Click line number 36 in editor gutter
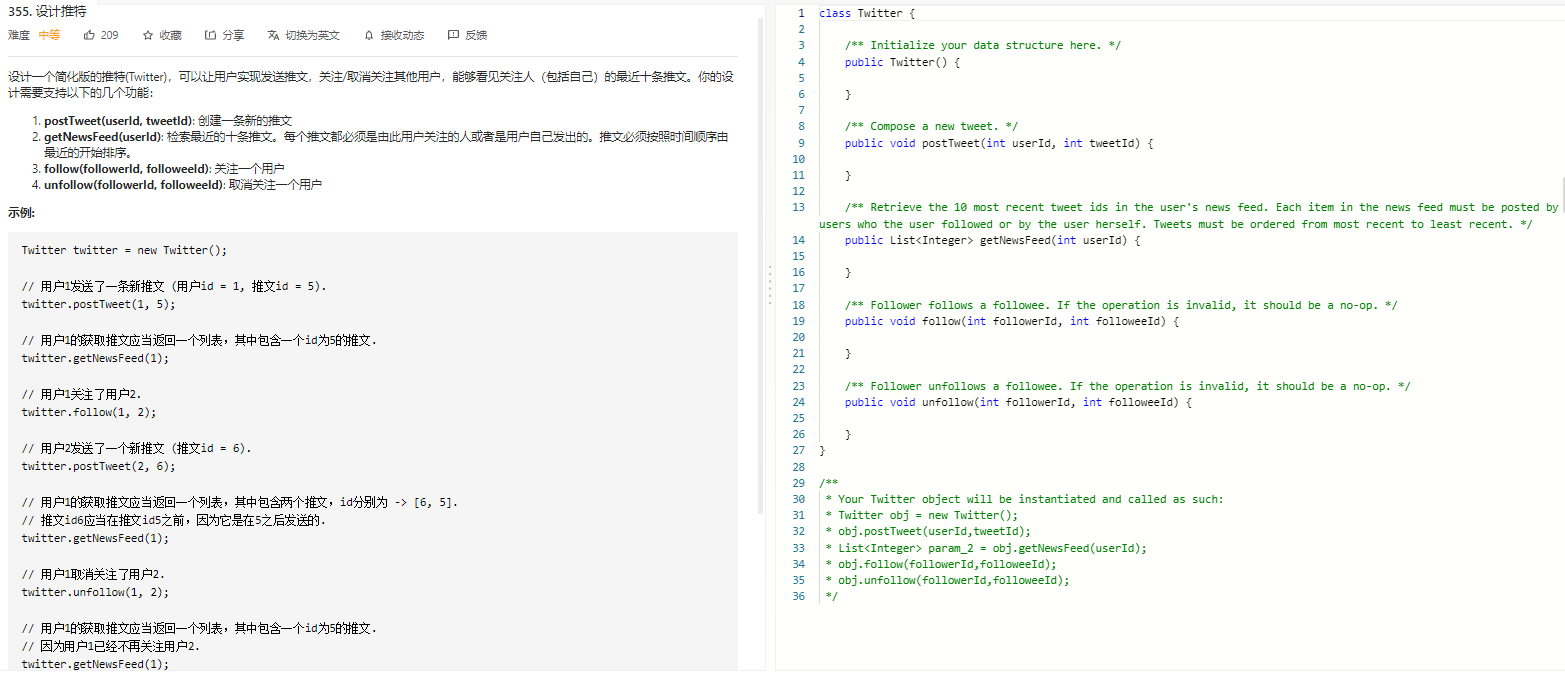Viewport: 1565px width, 674px height. pyautogui.click(x=798, y=596)
